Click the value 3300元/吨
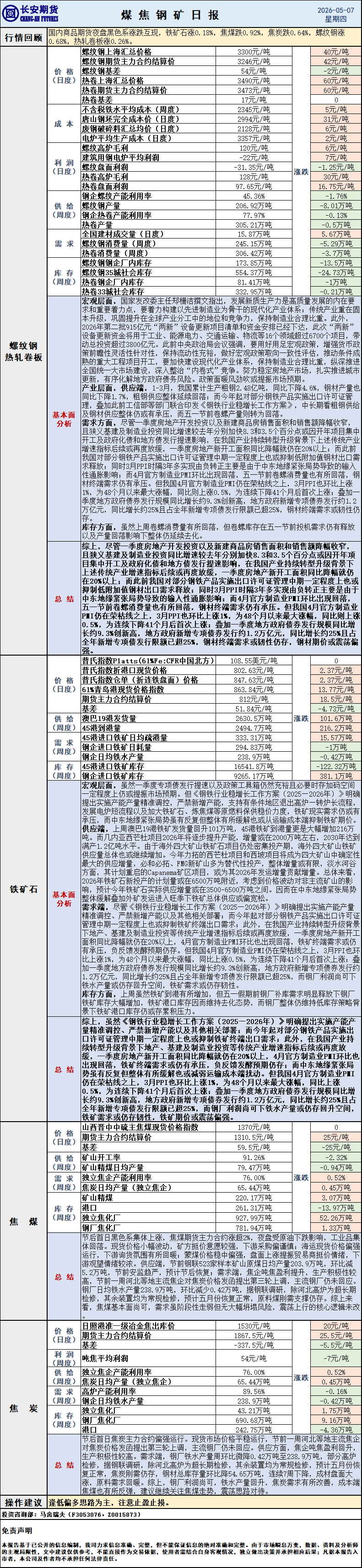This screenshot has width=362, height=1568. click(254, 52)
